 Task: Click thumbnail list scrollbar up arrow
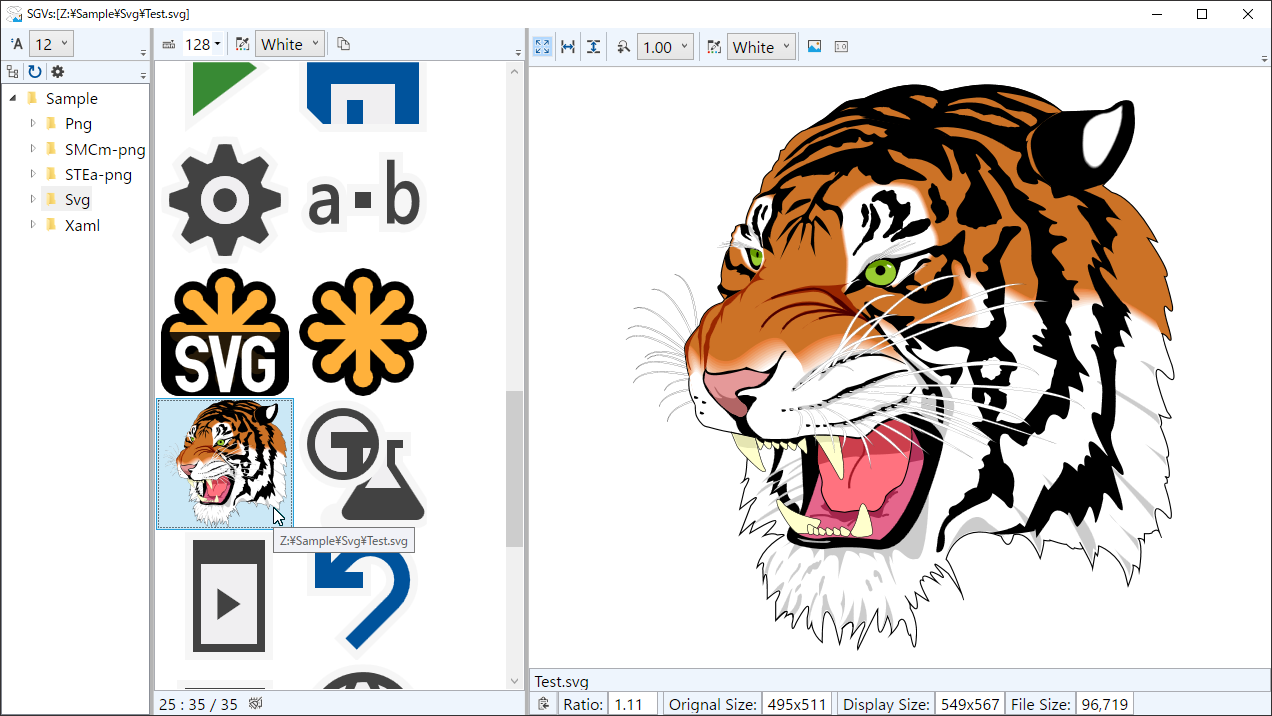tap(515, 71)
